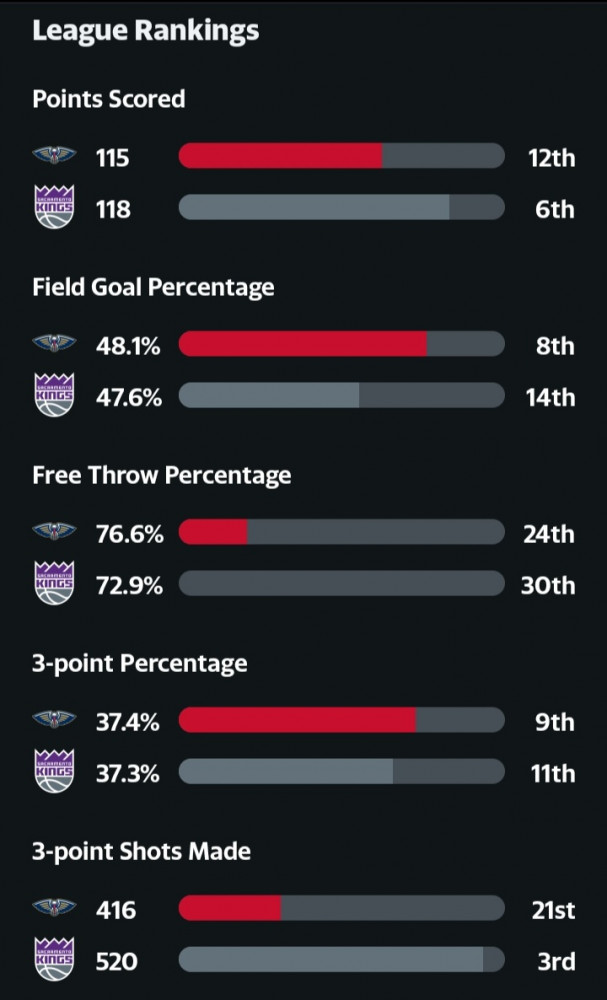Image resolution: width=607 pixels, height=1000 pixels.
Task: Open Kings logo next to 520 threes
Action: 54,959
